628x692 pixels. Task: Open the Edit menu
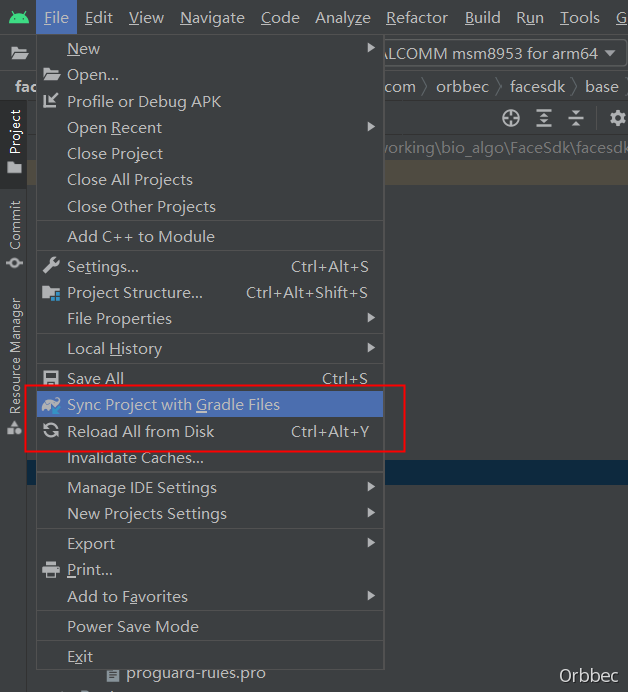[99, 18]
